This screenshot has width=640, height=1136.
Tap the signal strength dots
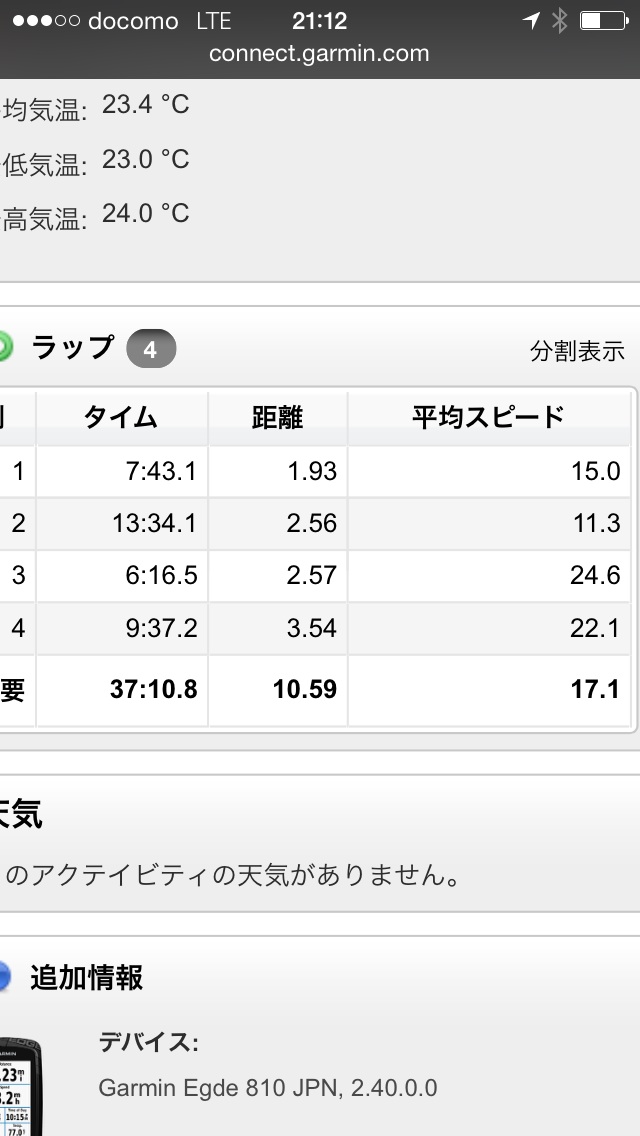pyautogui.click(x=45, y=21)
